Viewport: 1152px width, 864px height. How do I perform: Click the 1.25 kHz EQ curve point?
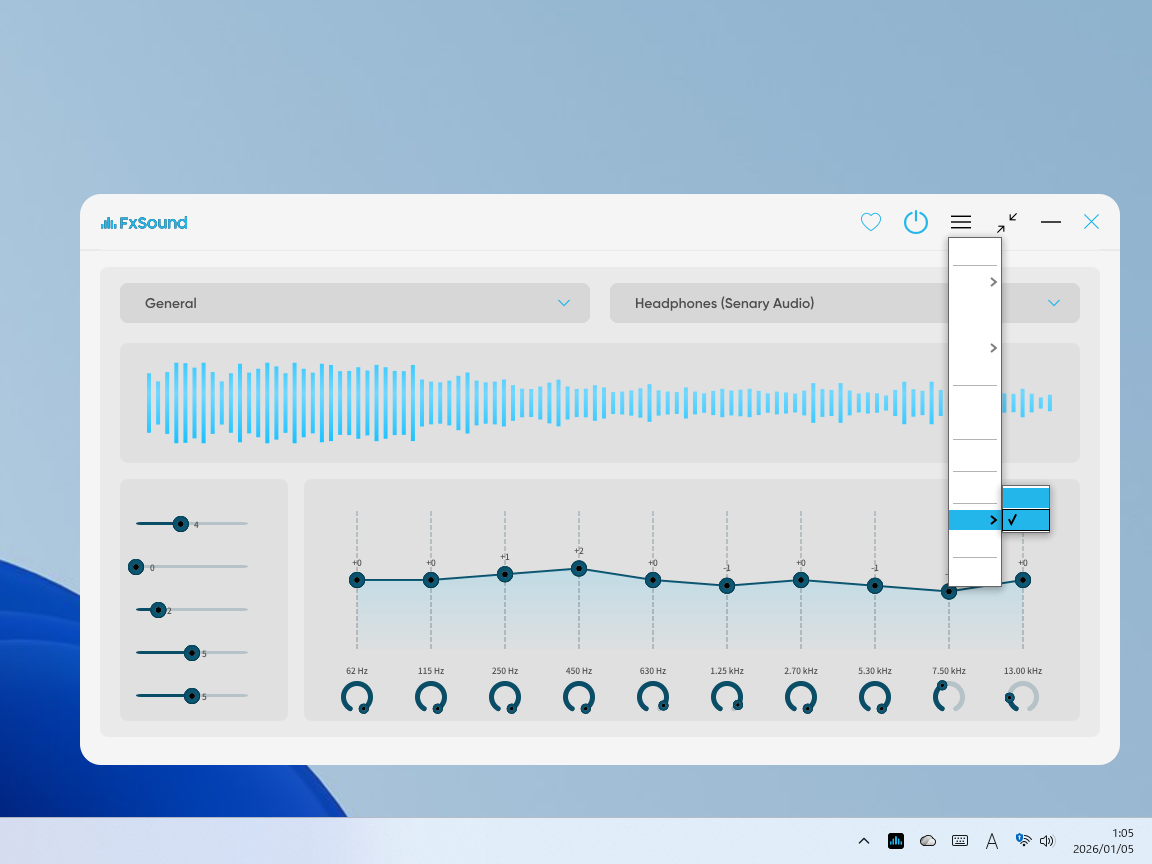click(x=727, y=586)
